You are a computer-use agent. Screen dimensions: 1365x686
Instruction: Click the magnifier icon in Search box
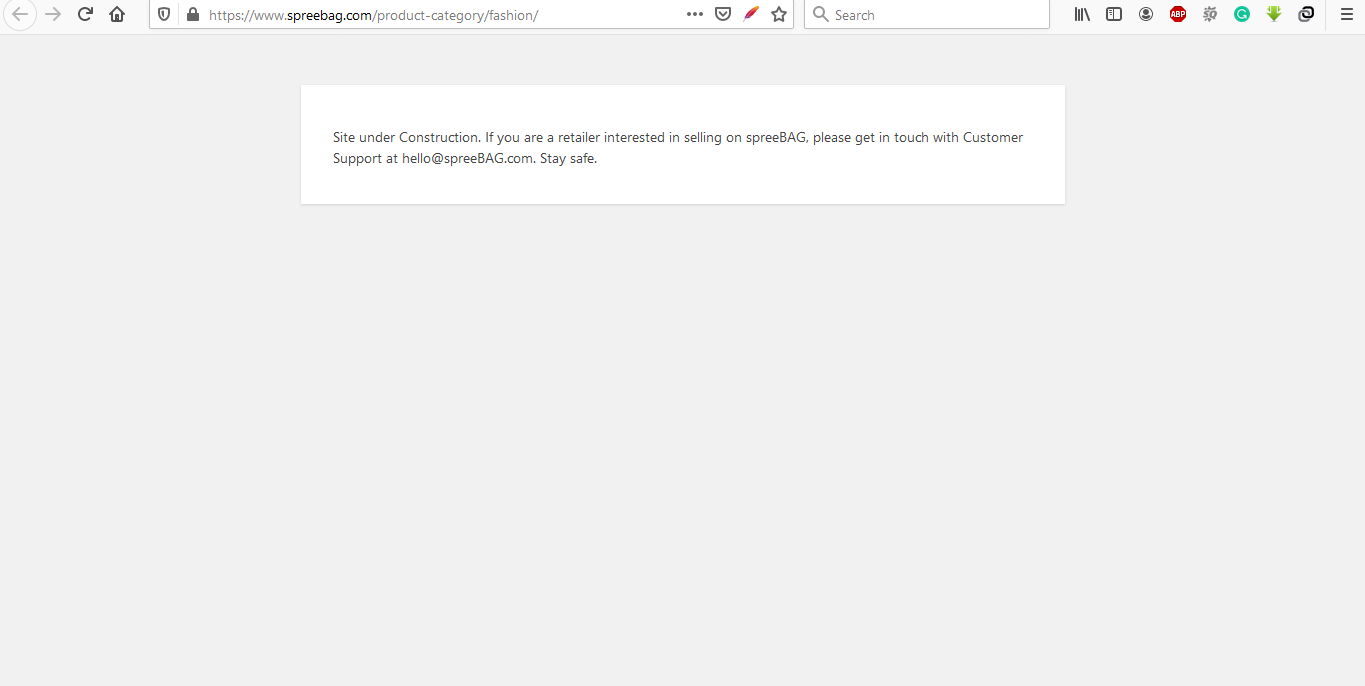pos(821,14)
